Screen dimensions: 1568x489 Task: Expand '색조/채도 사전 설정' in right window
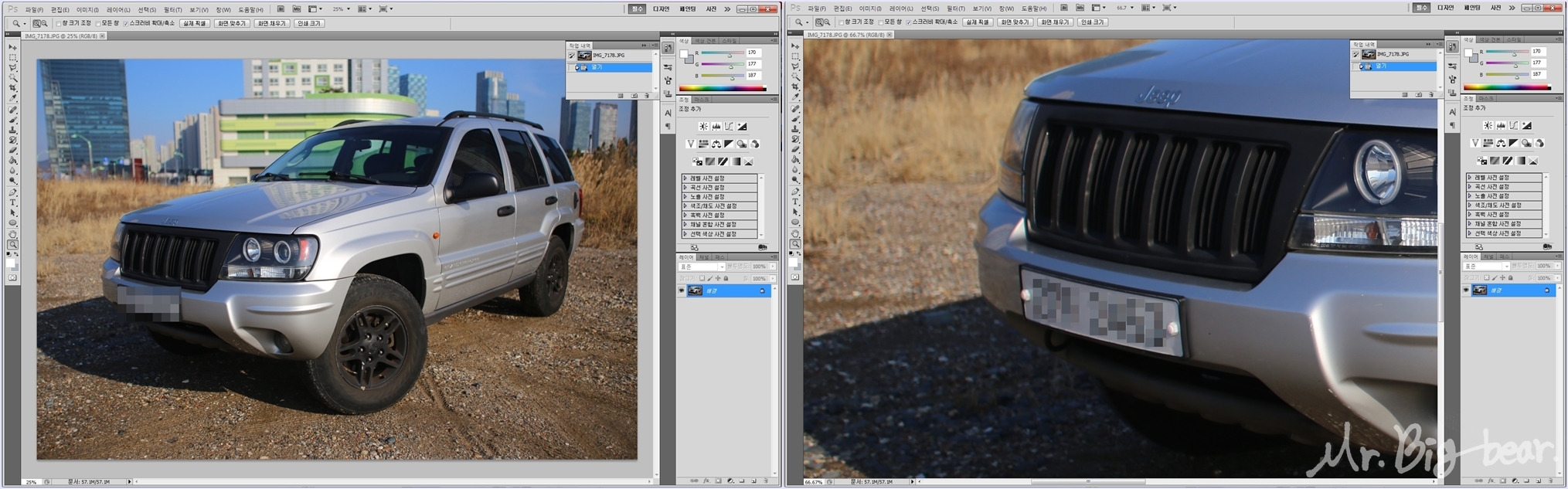[1469, 205]
